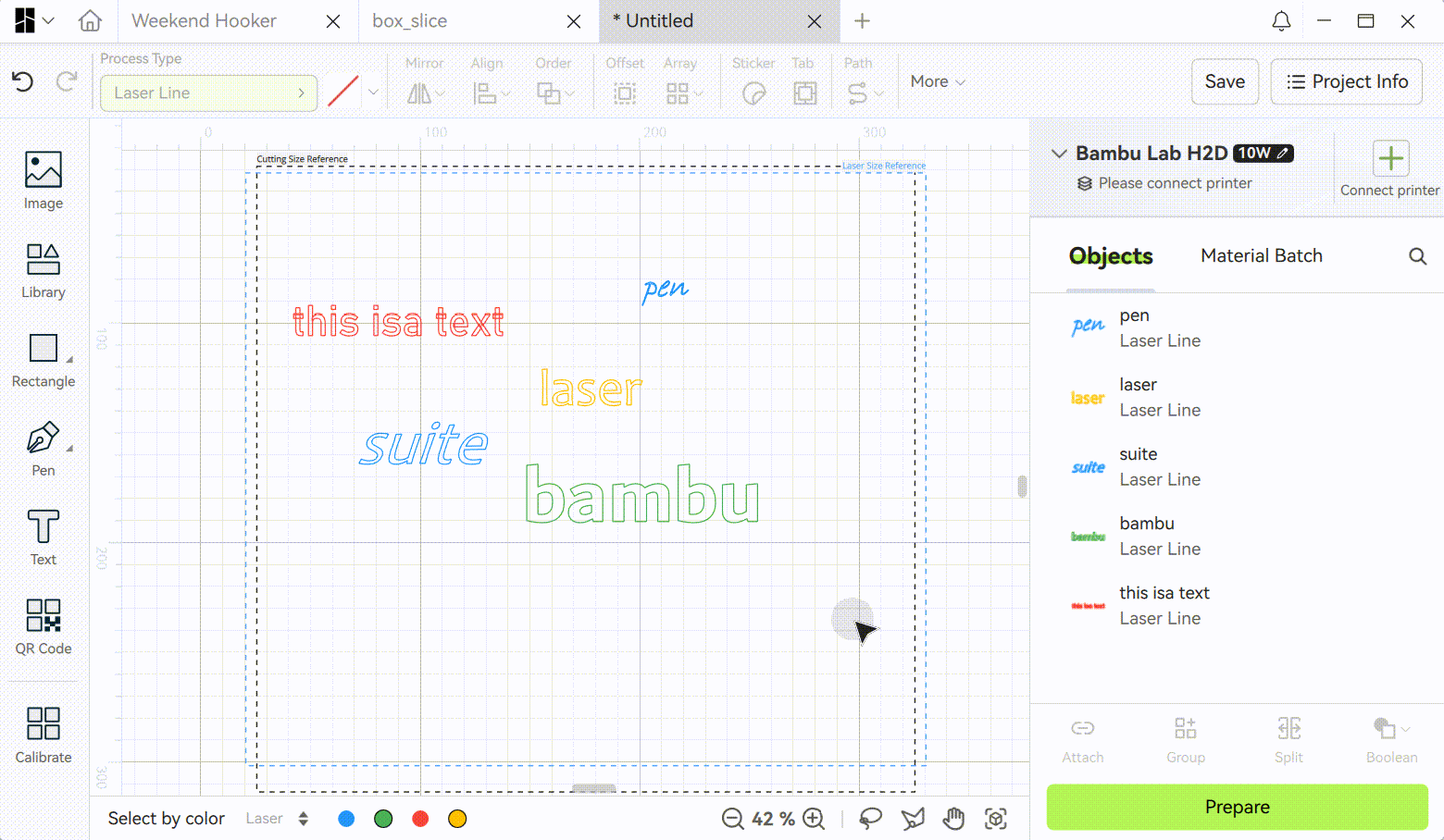Activate the lasso selection tool

point(870,819)
